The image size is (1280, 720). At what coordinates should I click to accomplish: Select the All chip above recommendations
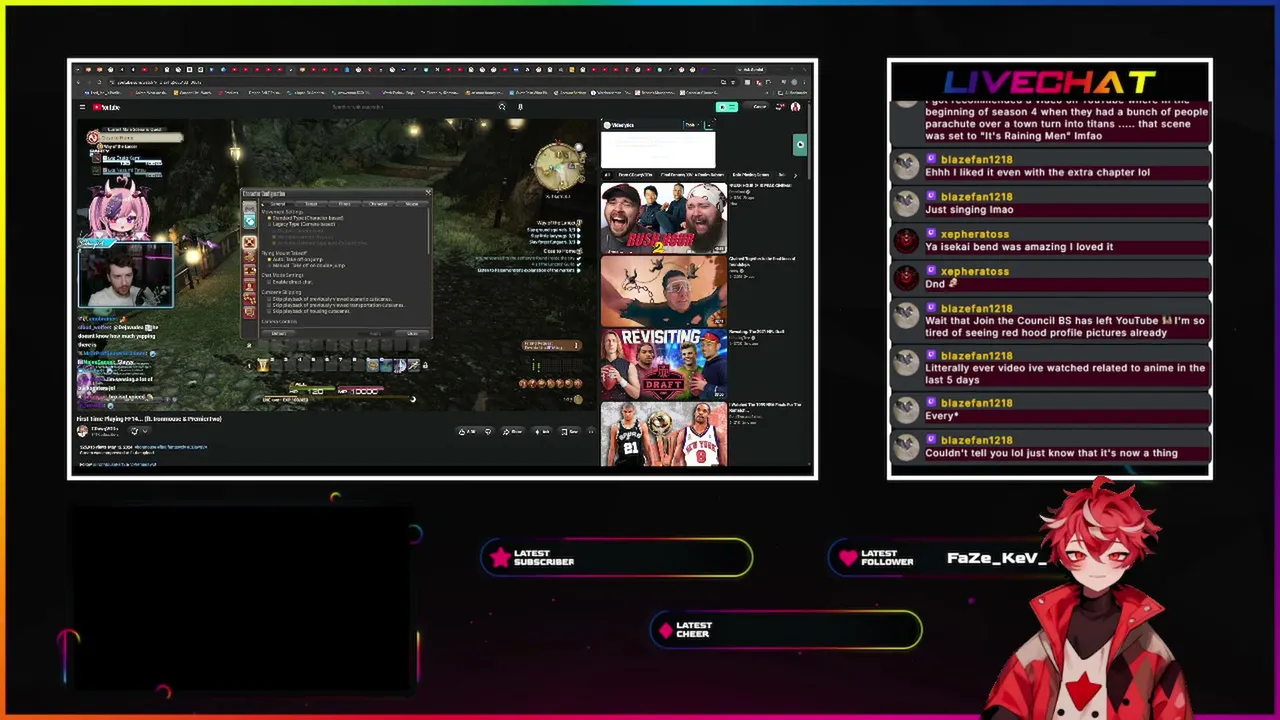607,176
